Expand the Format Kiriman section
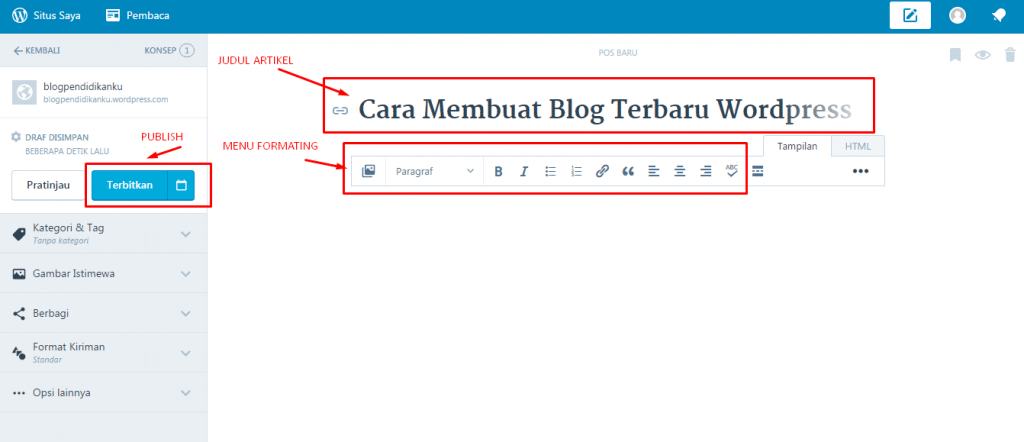 [x=104, y=353]
